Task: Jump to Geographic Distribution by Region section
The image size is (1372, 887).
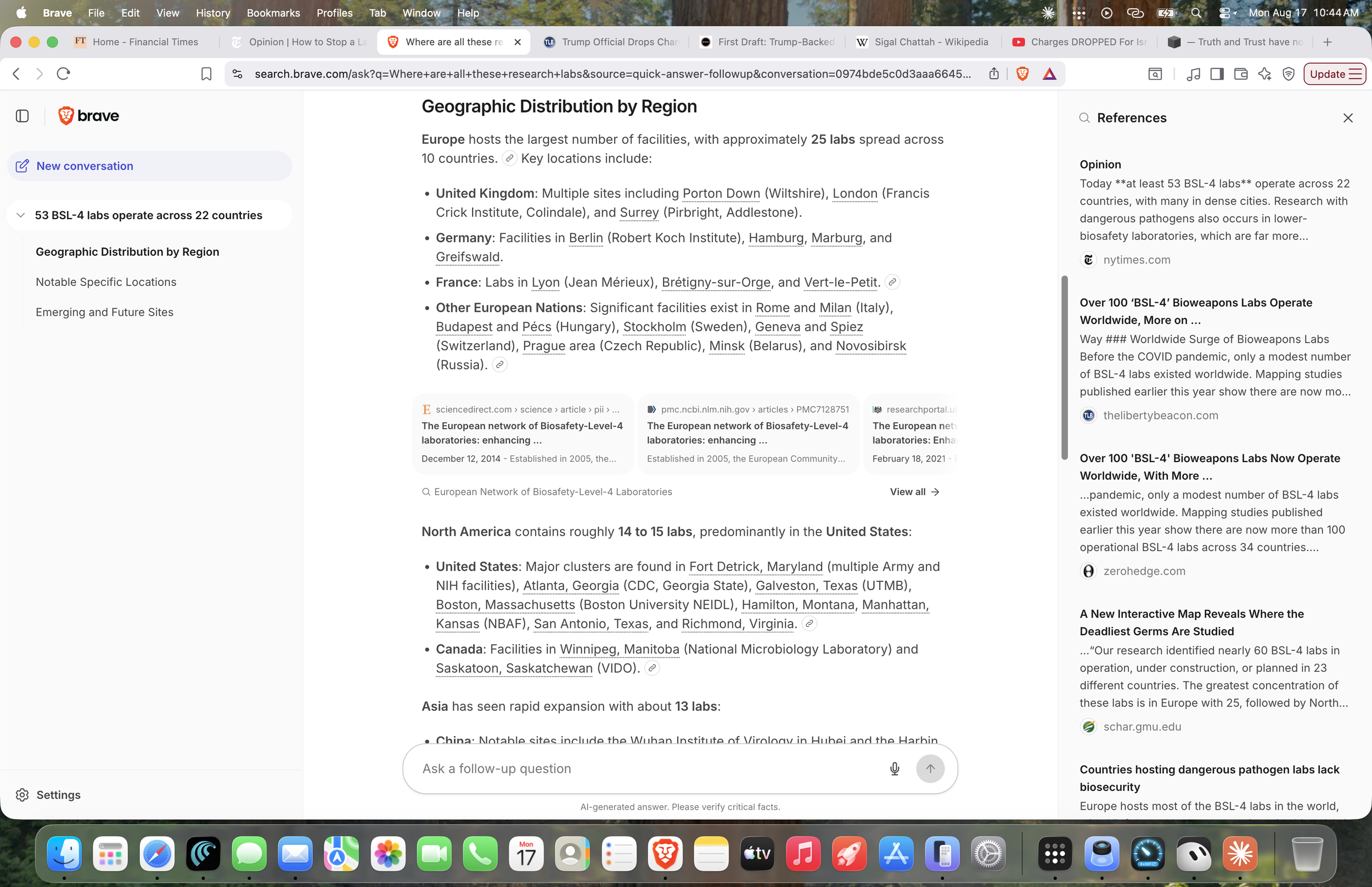Action: point(127,252)
